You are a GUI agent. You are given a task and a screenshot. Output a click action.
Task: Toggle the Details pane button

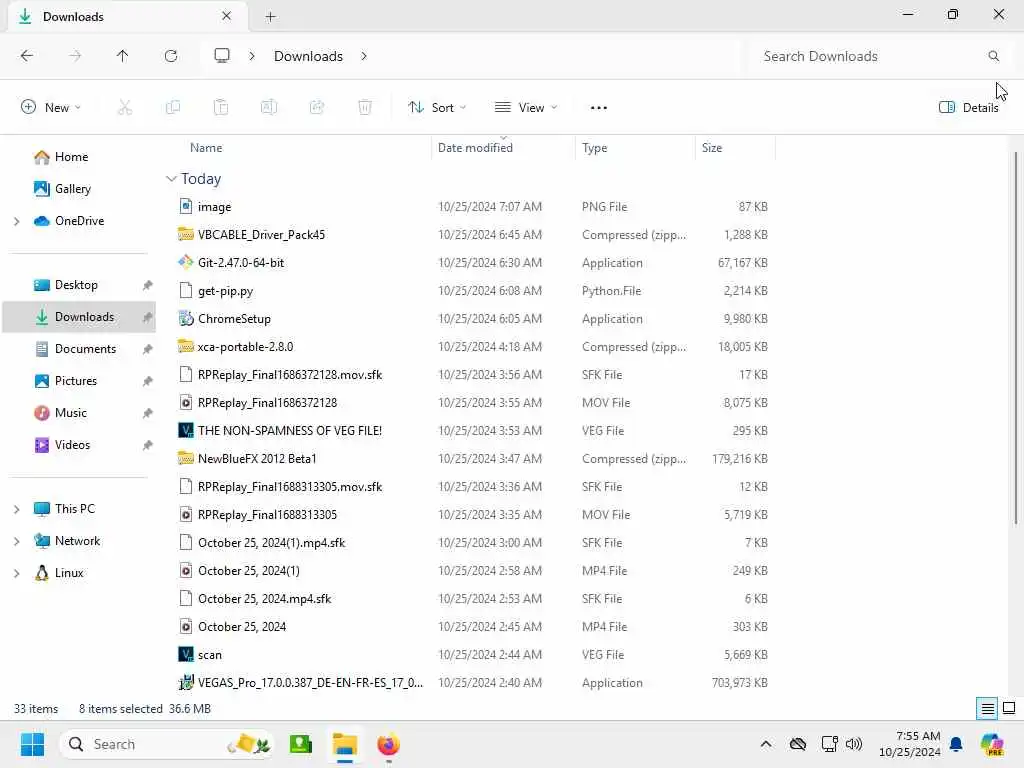968,108
